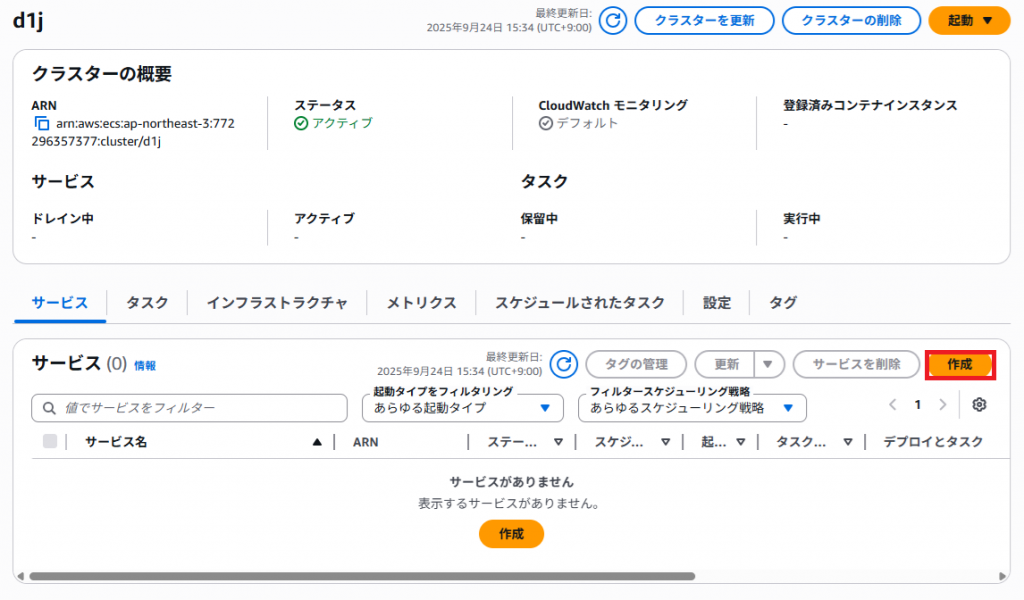Click the service filter search field
1024x600 pixels.
point(192,408)
